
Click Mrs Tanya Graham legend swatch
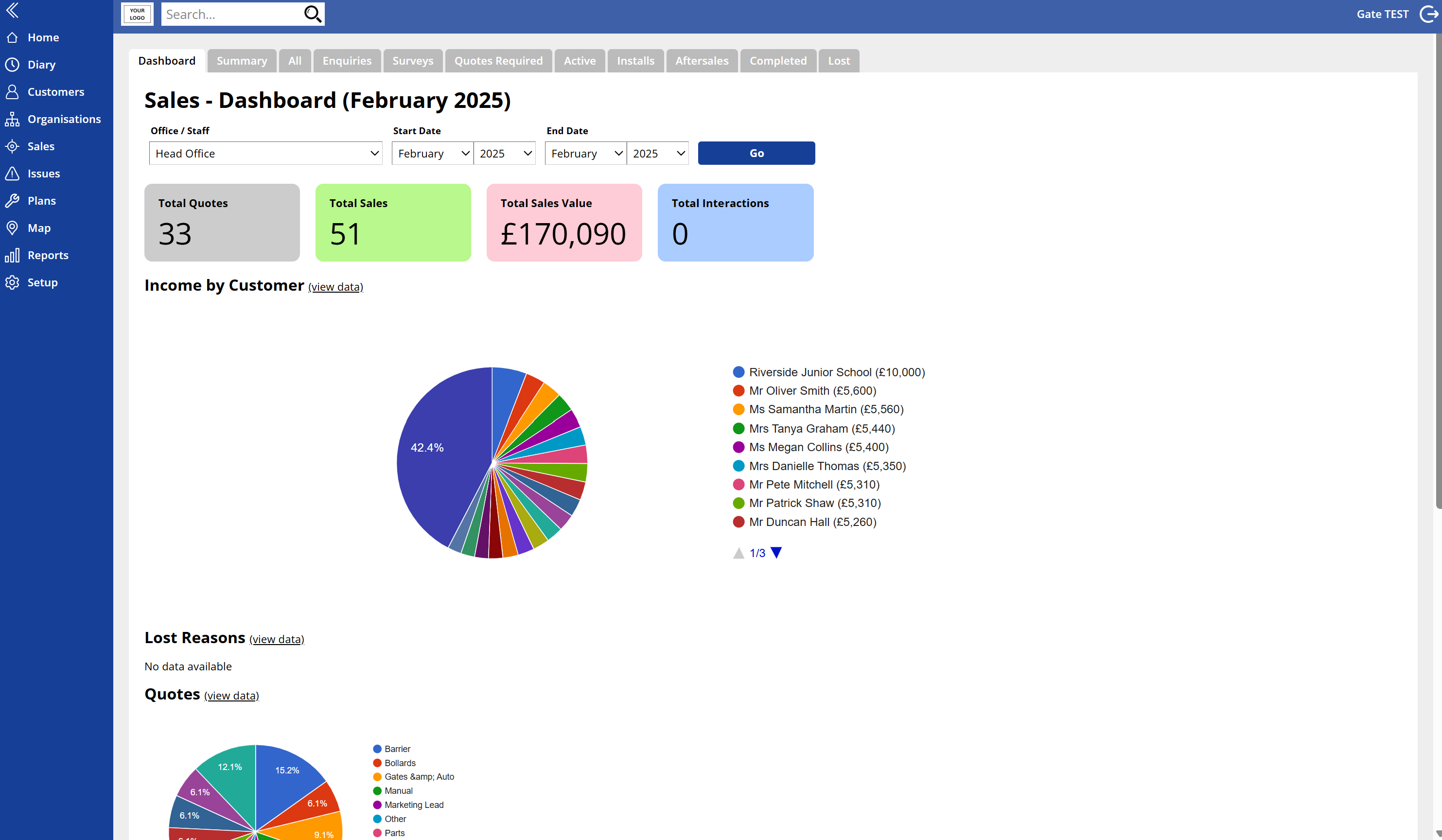(739, 429)
